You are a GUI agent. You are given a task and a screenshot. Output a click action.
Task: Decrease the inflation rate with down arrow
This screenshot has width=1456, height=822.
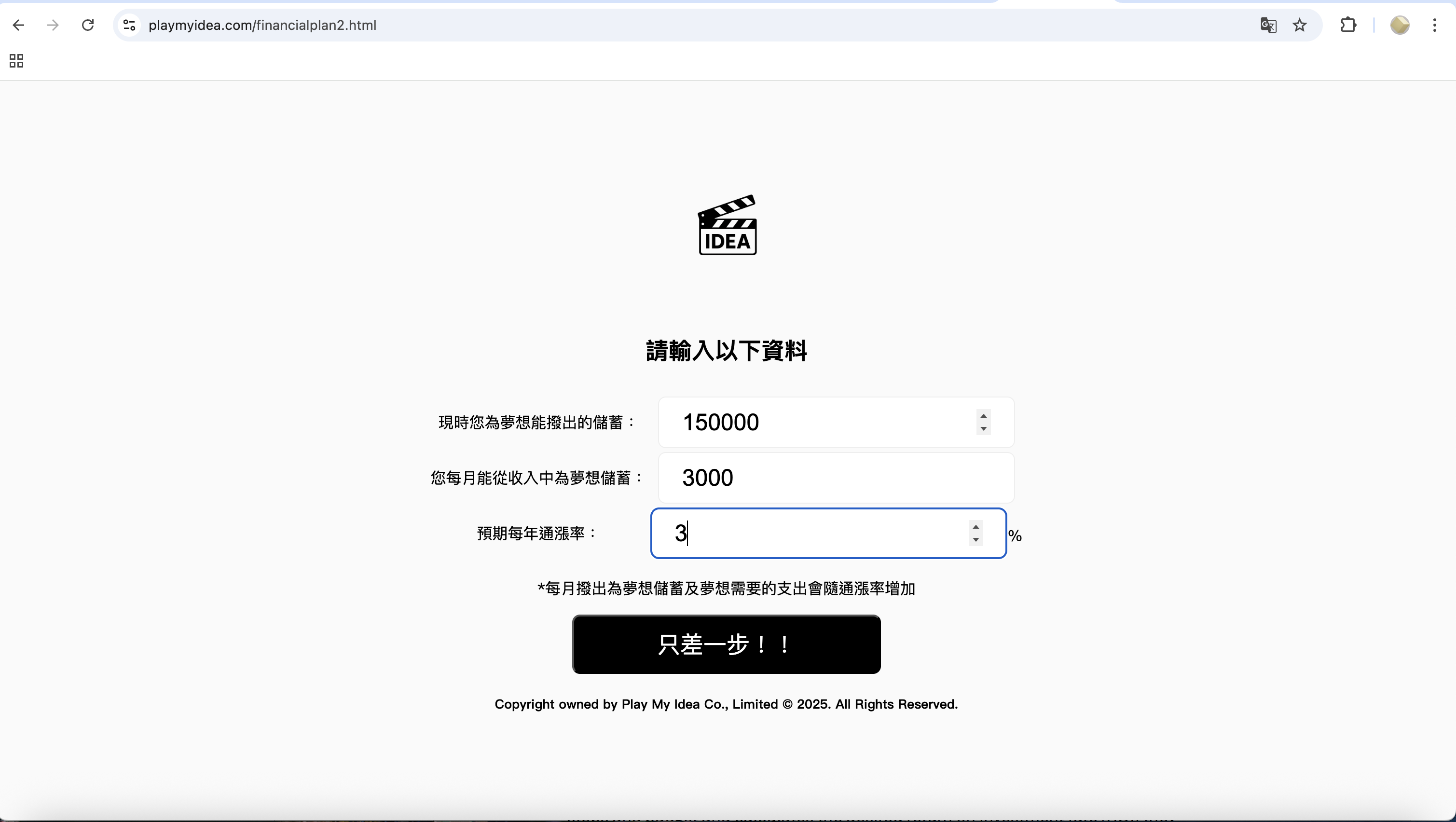[x=975, y=540]
